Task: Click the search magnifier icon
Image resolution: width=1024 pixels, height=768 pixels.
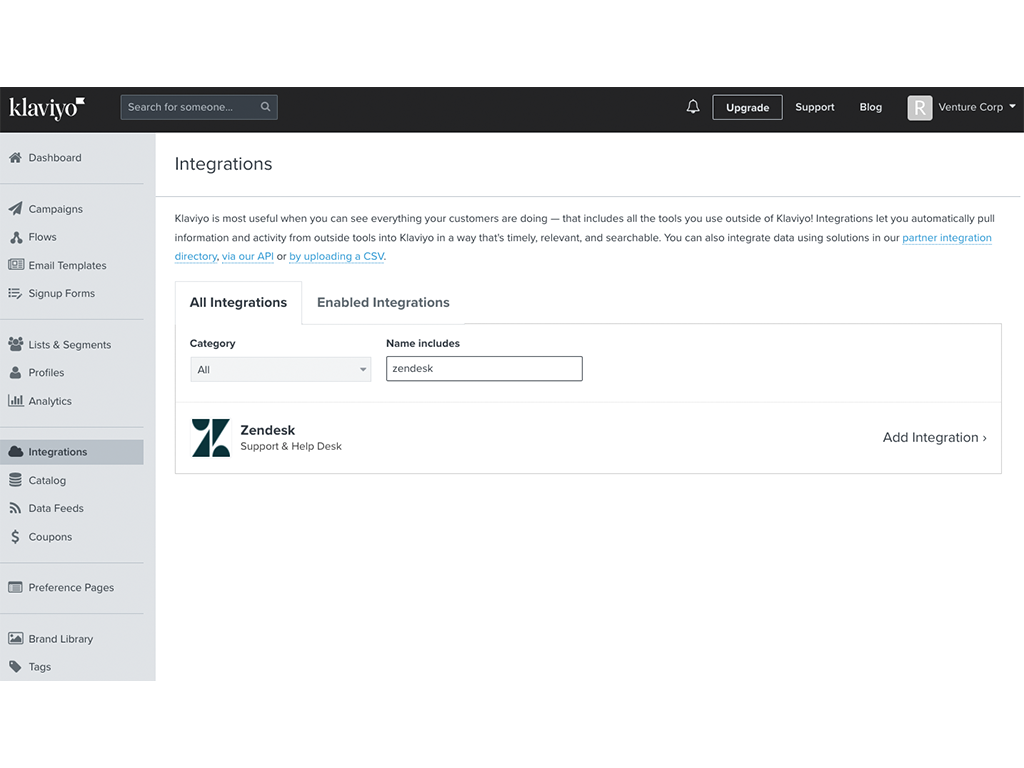Action: [265, 107]
